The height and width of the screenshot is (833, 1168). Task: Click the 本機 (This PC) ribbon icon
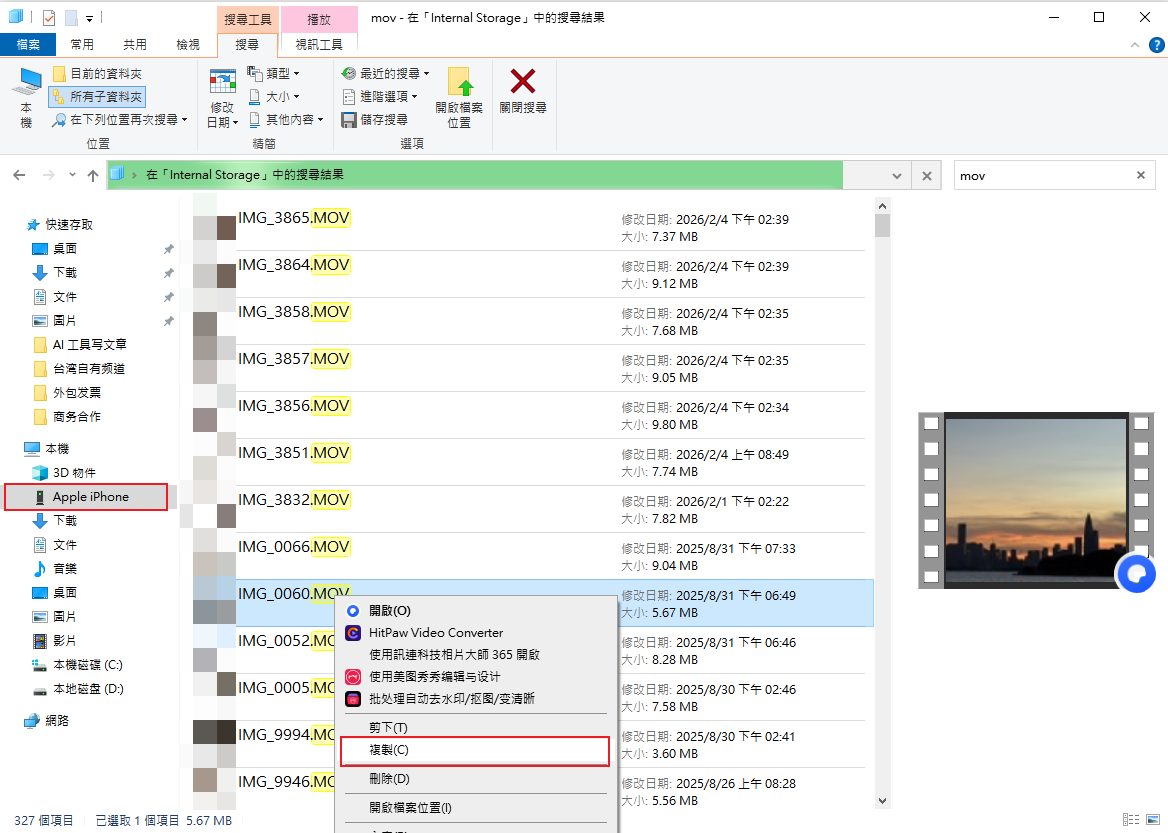(x=28, y=97)
